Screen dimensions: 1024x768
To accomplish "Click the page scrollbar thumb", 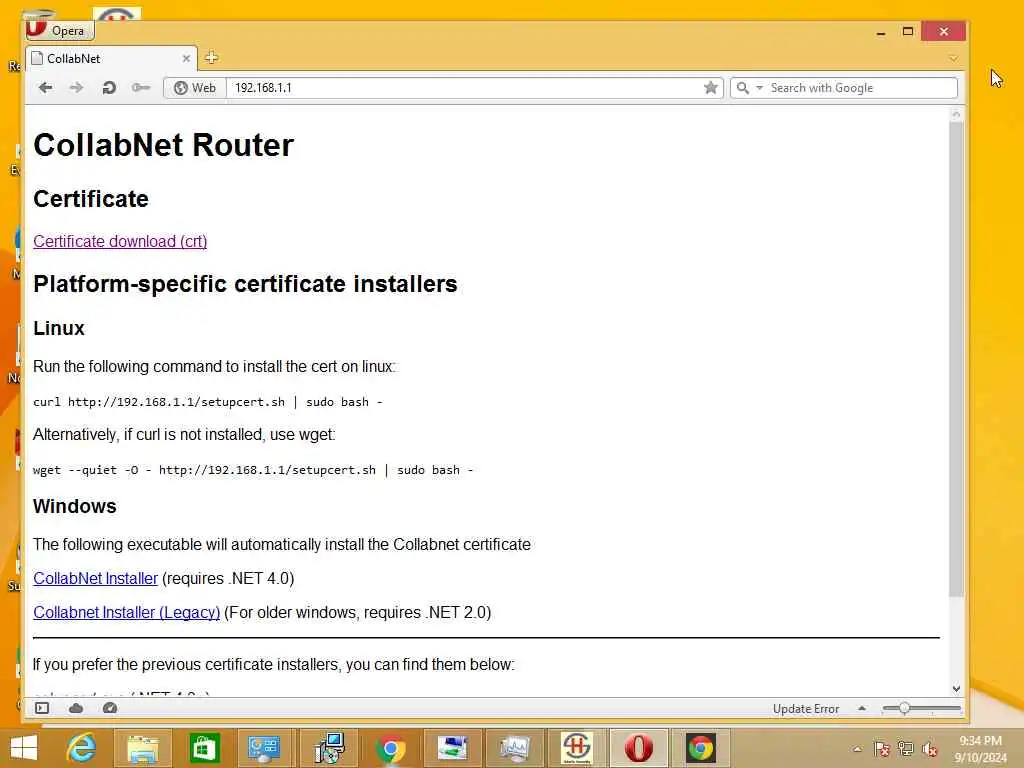I will pyautogui.click(x=956, y=359).
